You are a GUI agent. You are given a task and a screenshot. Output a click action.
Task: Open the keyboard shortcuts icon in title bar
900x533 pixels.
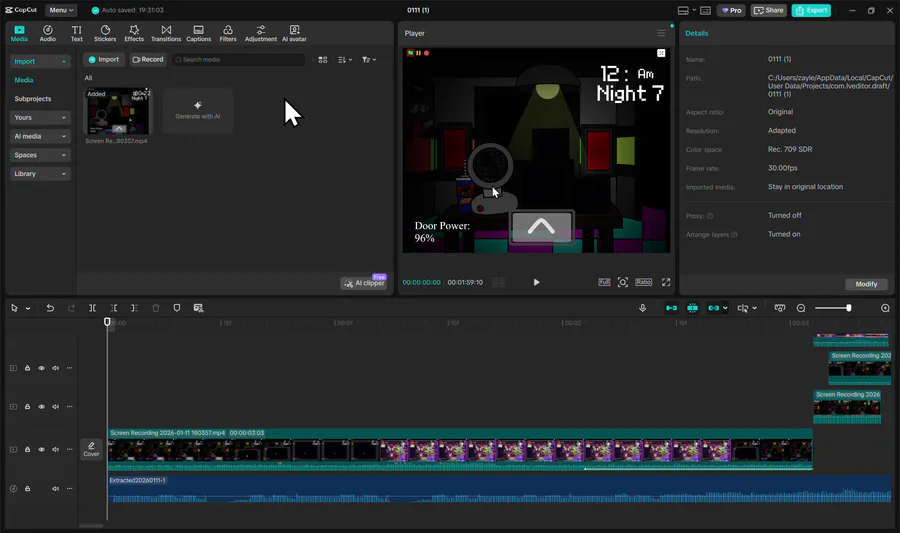705,10
